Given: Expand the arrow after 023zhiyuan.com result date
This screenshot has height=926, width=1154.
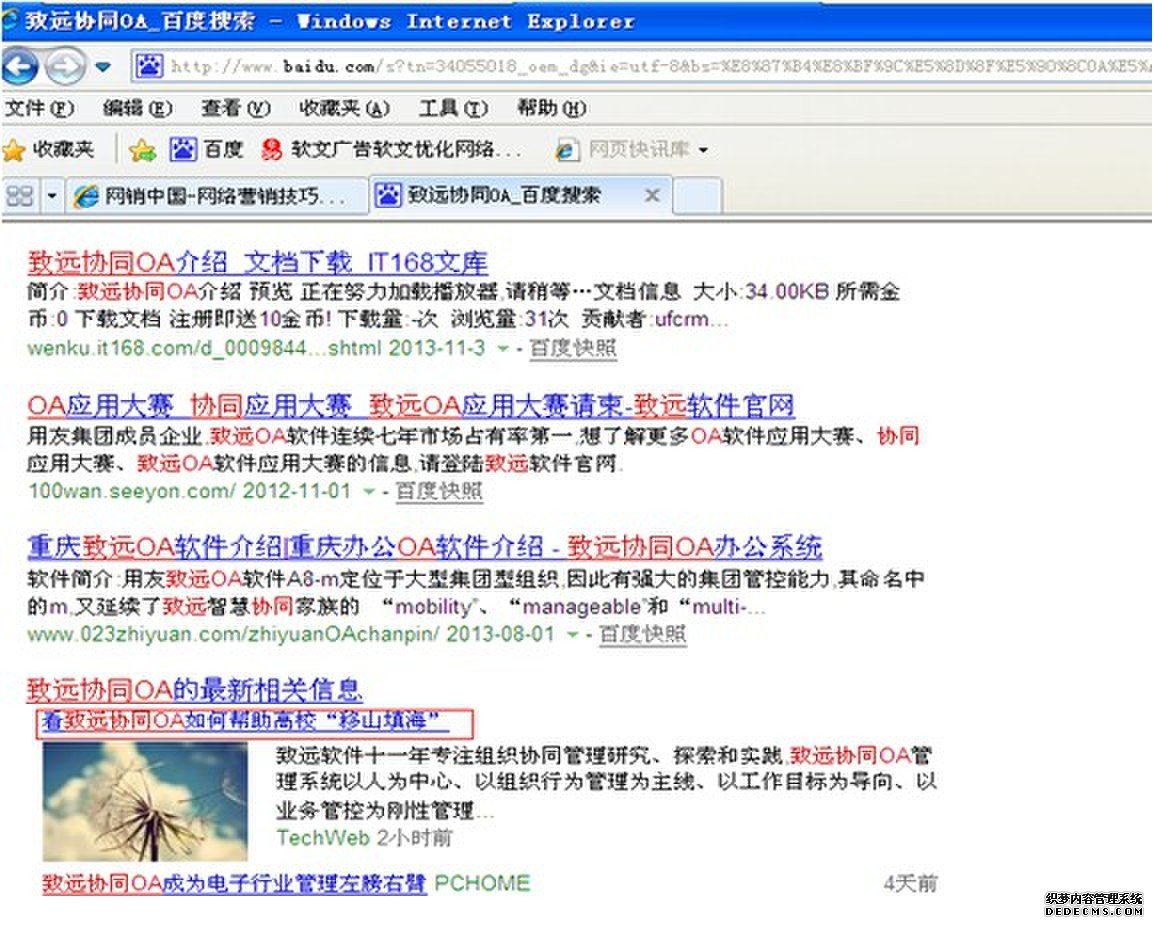Looking at the screenshot, I should pyautogui.click(x=573, y=635).
